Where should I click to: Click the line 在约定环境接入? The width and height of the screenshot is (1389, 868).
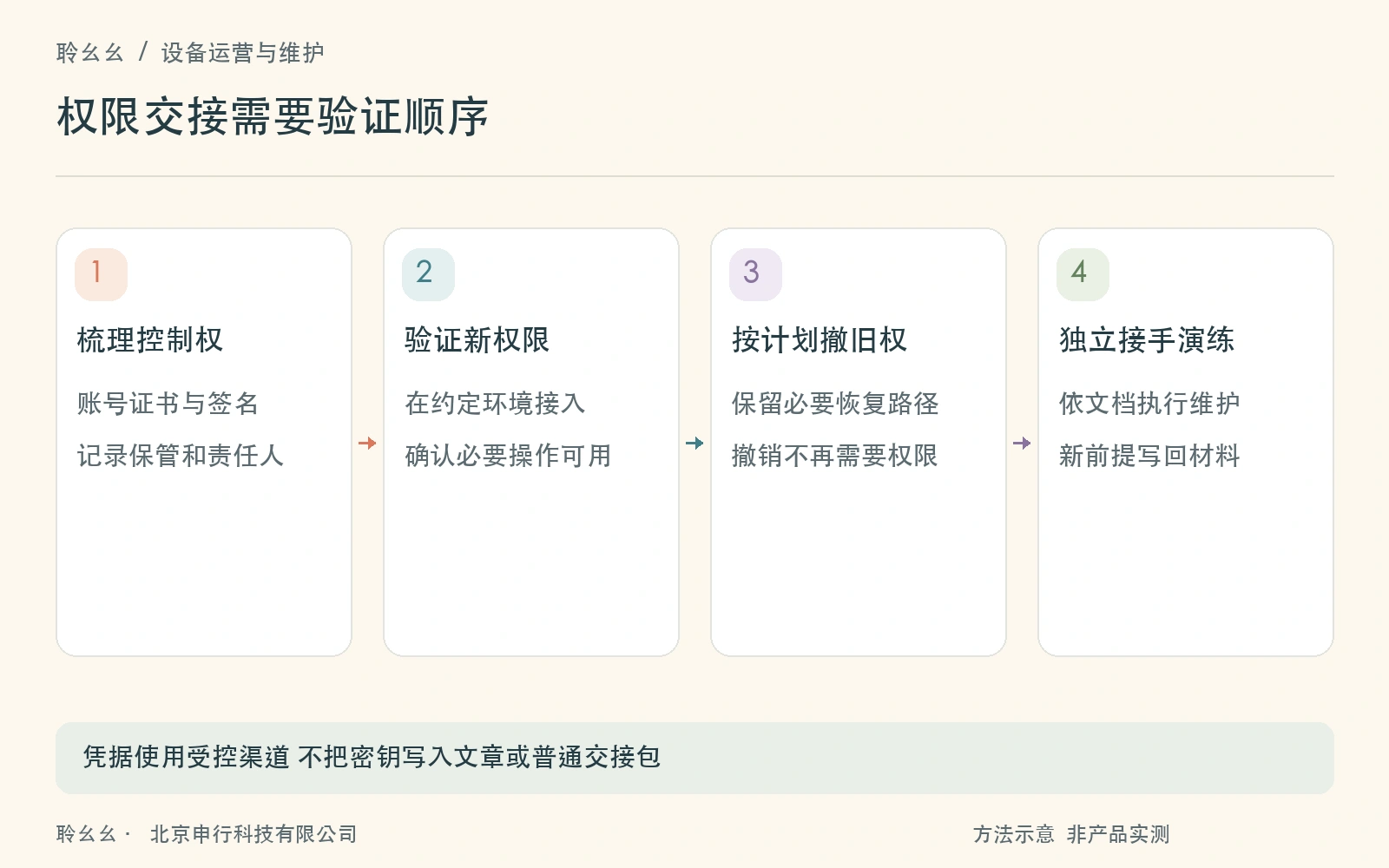tap(495, 404)
